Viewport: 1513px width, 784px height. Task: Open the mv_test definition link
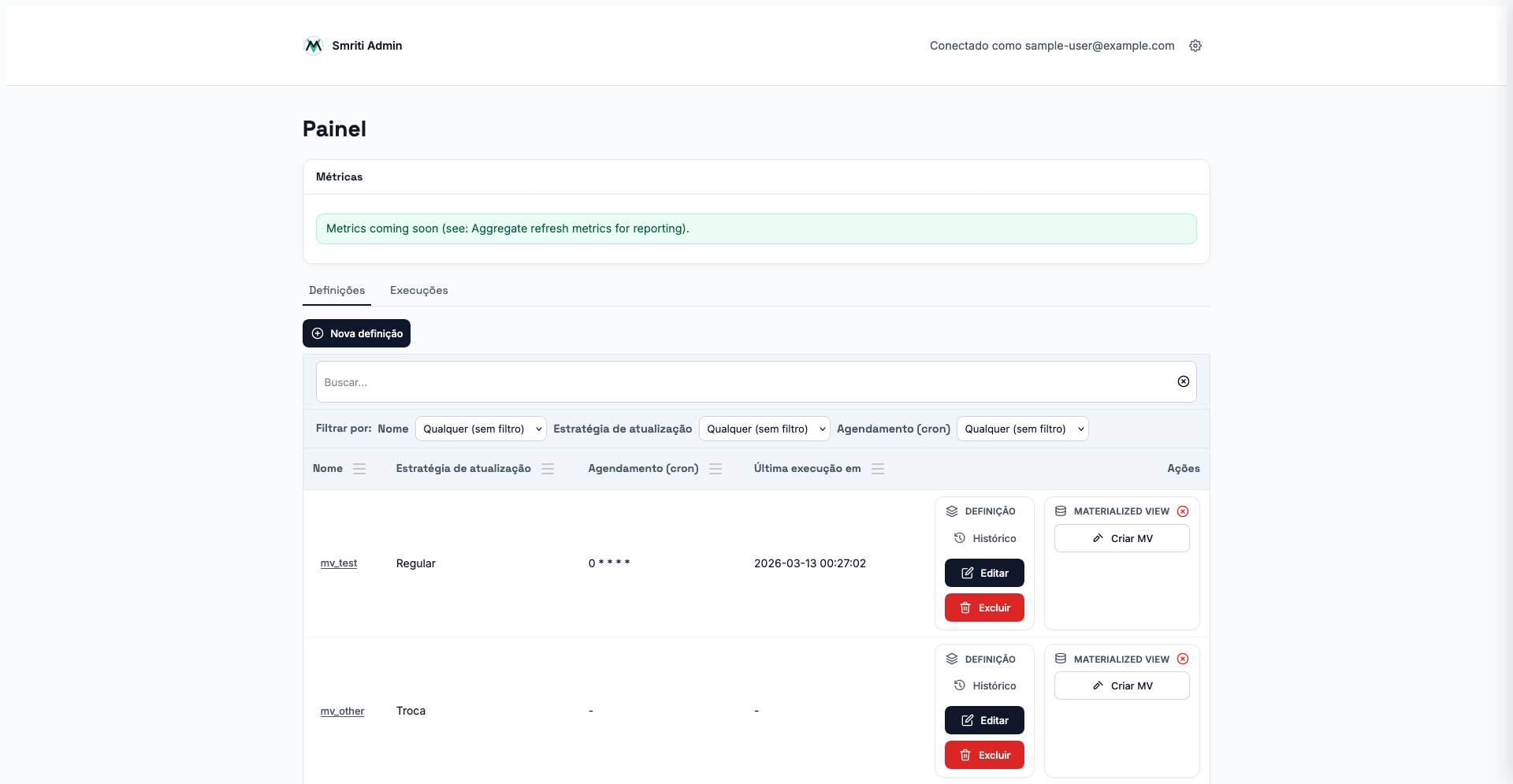pyautogui.click(x=338, y=563)
